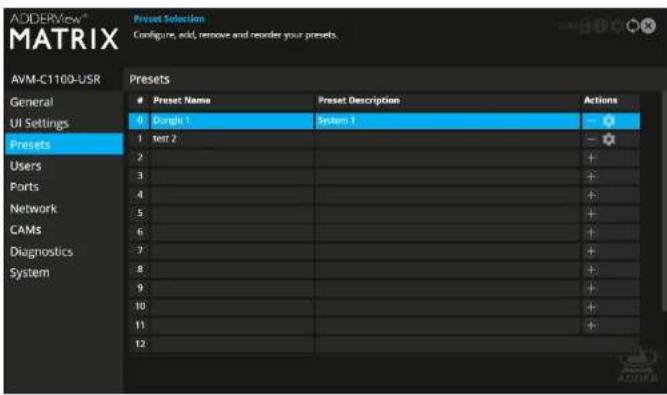Select the Presets sidebar entry

(x=64, y=144)
